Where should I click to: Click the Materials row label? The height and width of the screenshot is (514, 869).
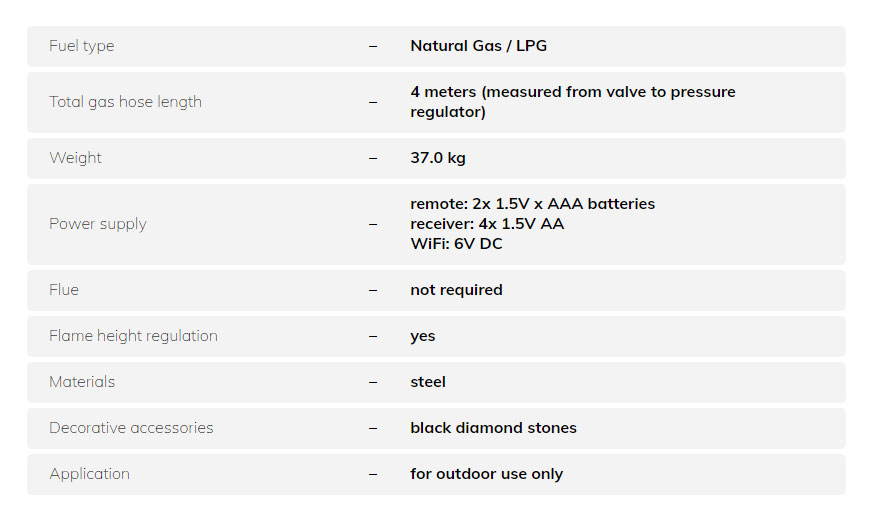pos(82,382)
